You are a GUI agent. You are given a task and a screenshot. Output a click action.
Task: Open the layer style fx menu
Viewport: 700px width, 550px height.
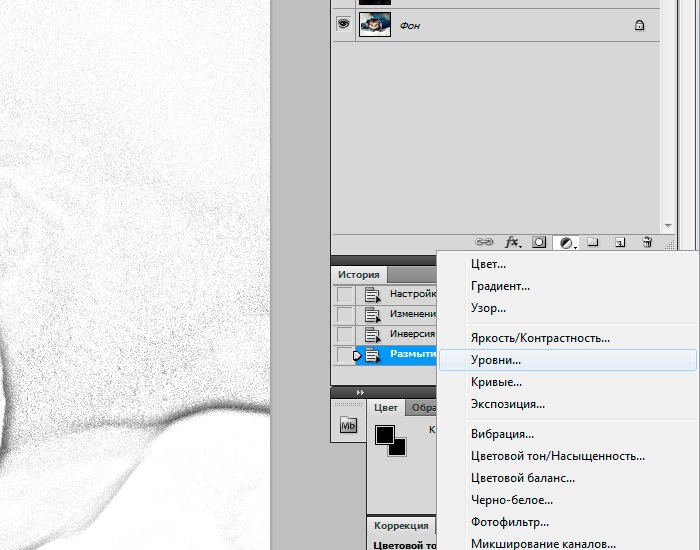(512, 242)
